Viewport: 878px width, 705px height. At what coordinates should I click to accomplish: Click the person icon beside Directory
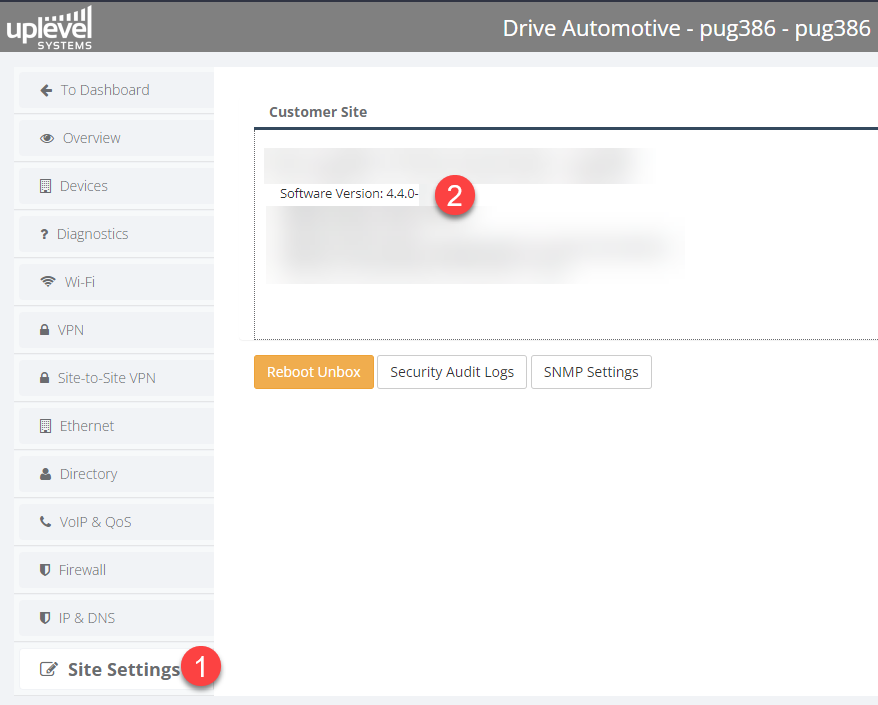(x=45, y=474)
